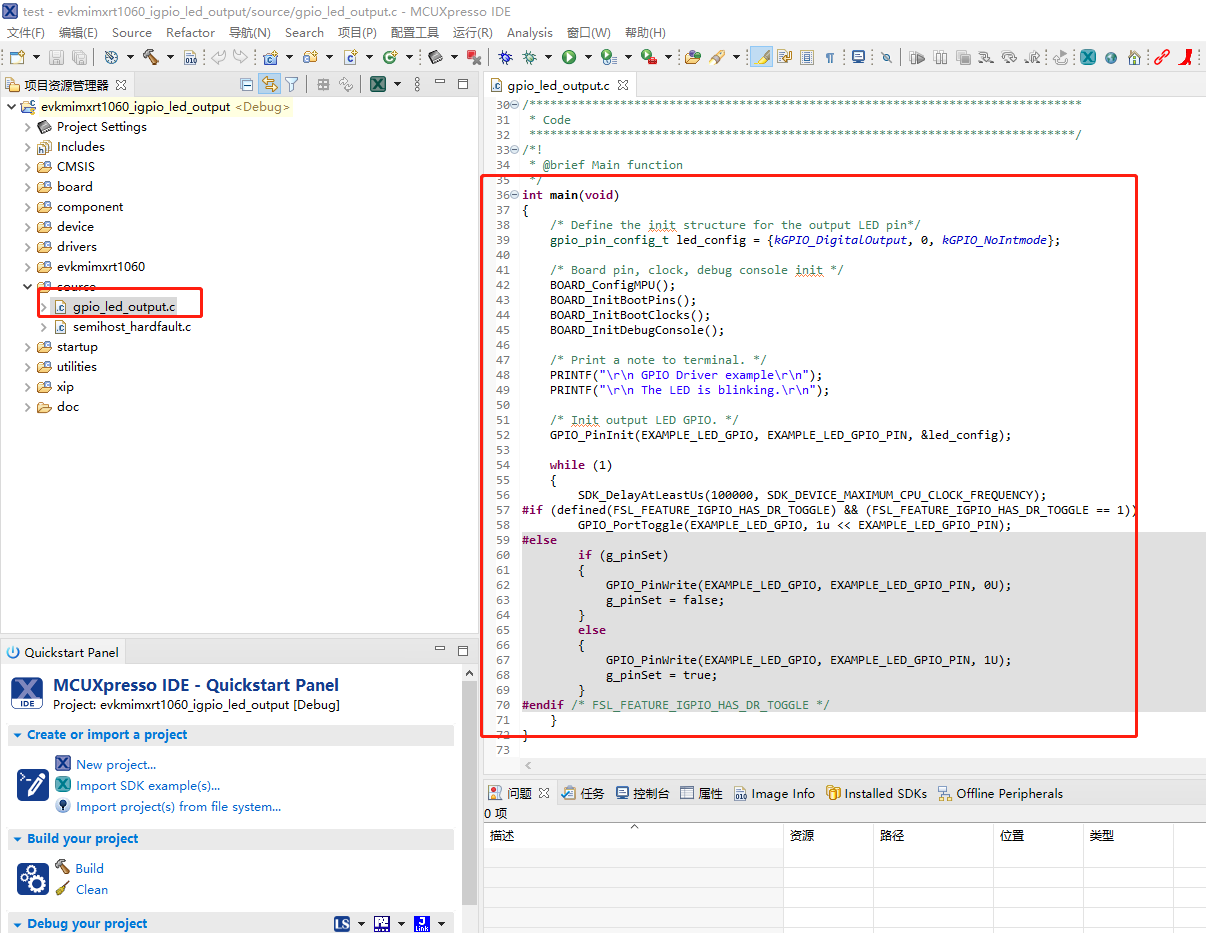The width and height of the screenshot is (1206, 933).
Task: Click the teal X MCUXpresso icon at the right end of the top toolbar
Action: [x=1088, y=58]
